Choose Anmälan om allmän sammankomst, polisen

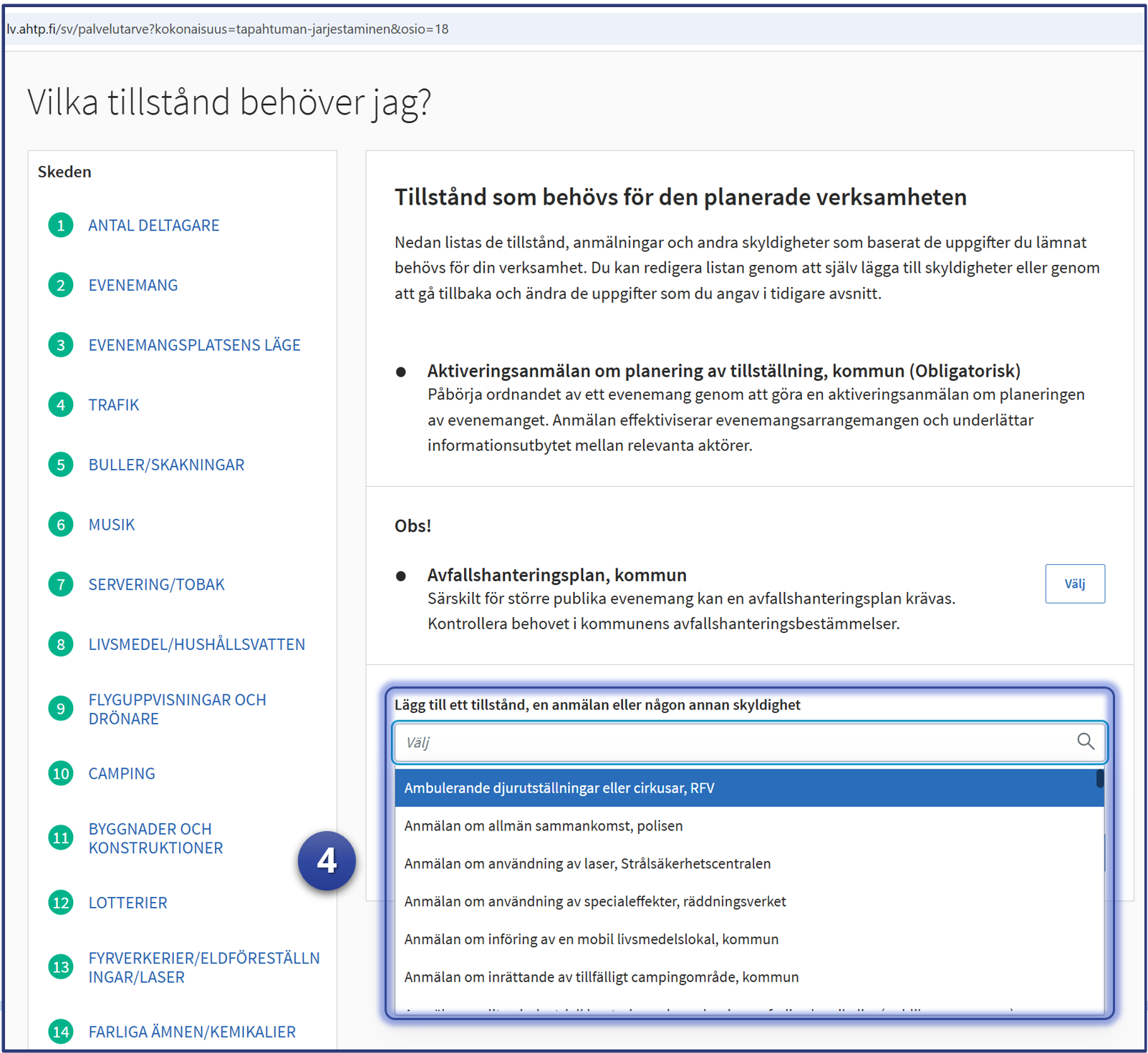(x=543, y=826)
